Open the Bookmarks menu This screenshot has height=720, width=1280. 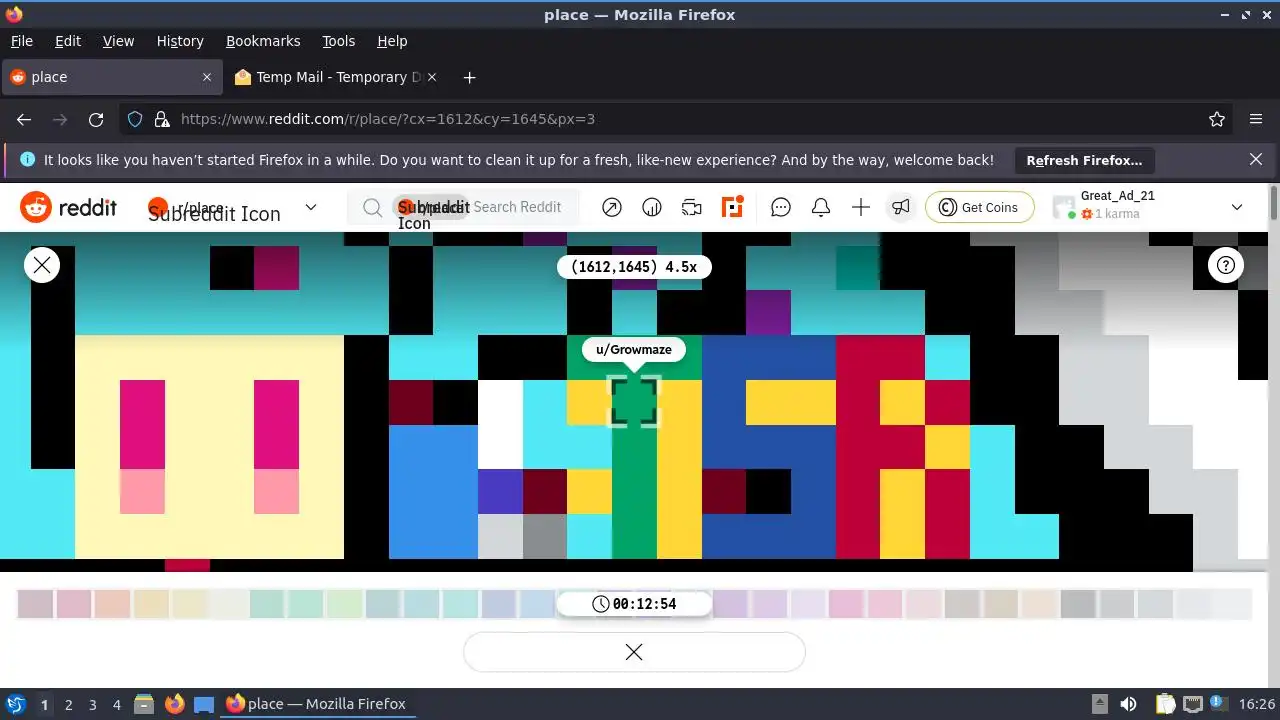pos(263,41)
